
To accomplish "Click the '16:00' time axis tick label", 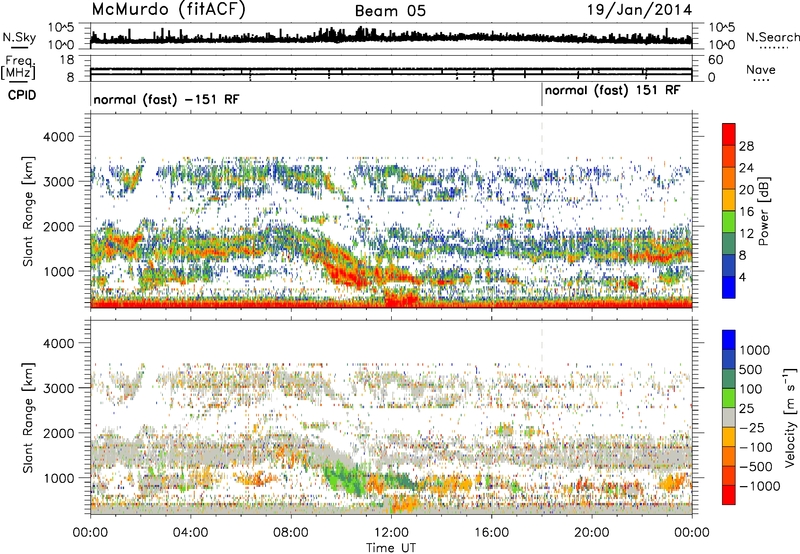I will [x=491, y=533].
